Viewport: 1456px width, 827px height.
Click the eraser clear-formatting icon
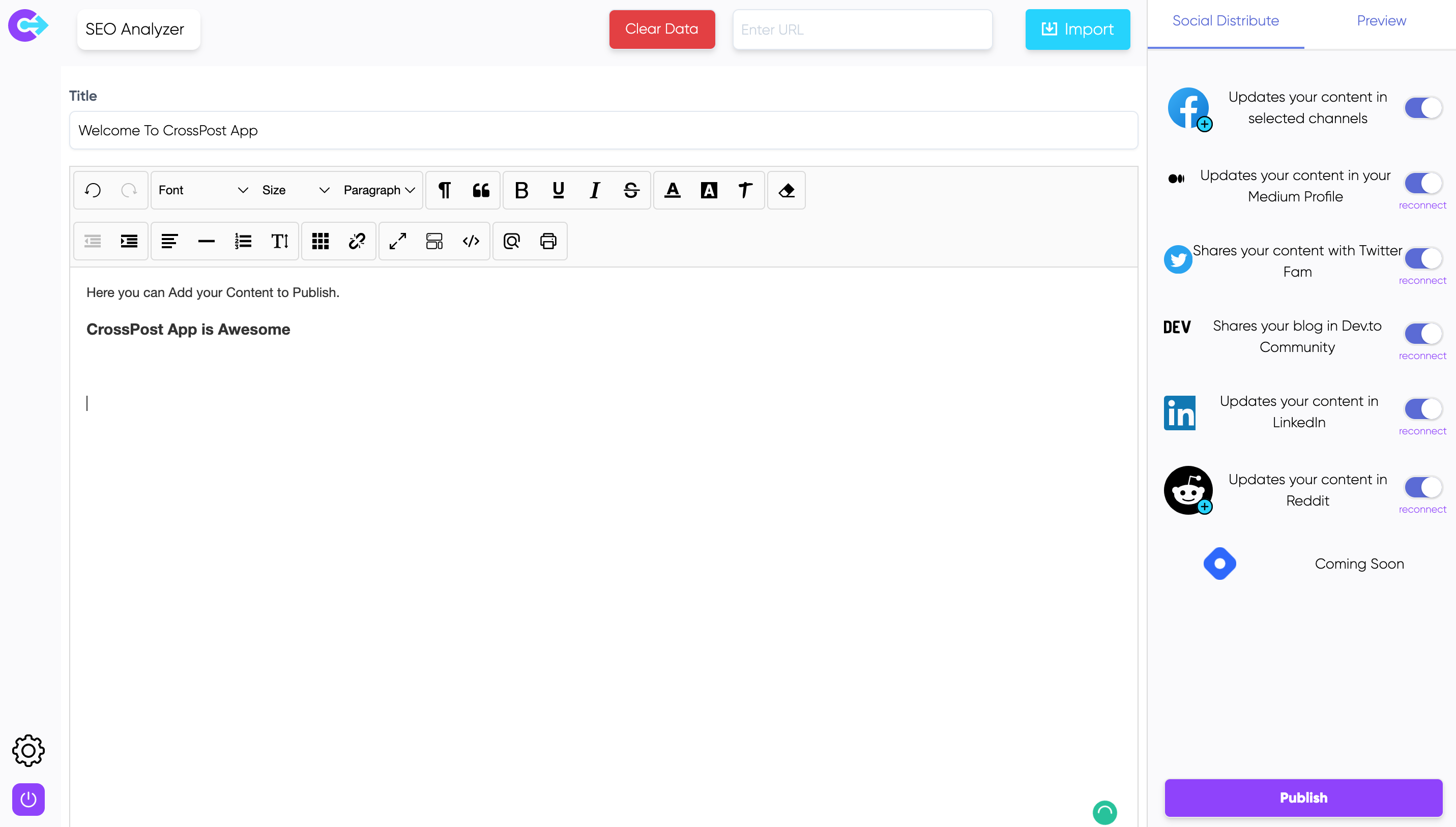(786, 190)
